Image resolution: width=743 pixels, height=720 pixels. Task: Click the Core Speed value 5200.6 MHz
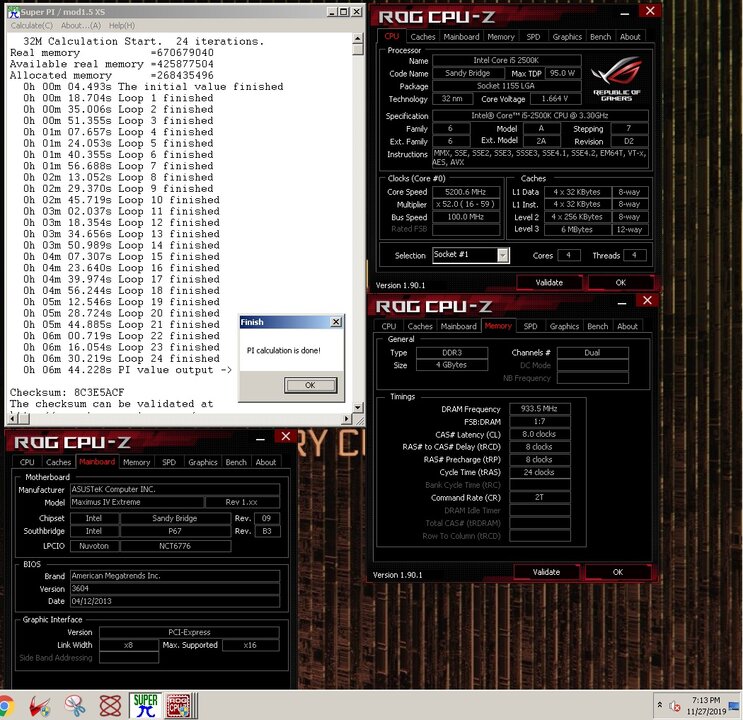click(x=466, y=192)
